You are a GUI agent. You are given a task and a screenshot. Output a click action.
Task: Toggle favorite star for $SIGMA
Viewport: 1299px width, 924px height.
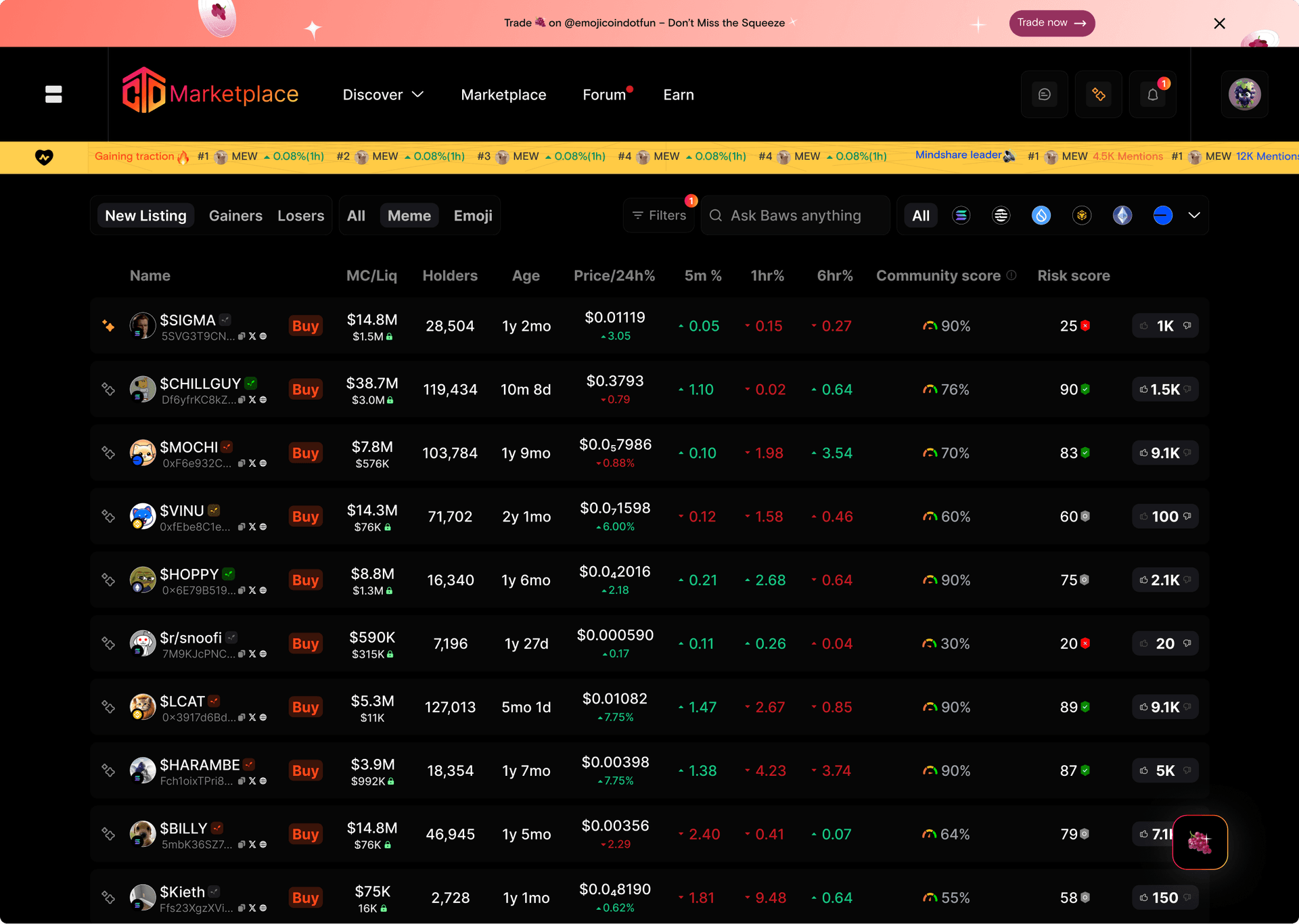pos(108,326)
